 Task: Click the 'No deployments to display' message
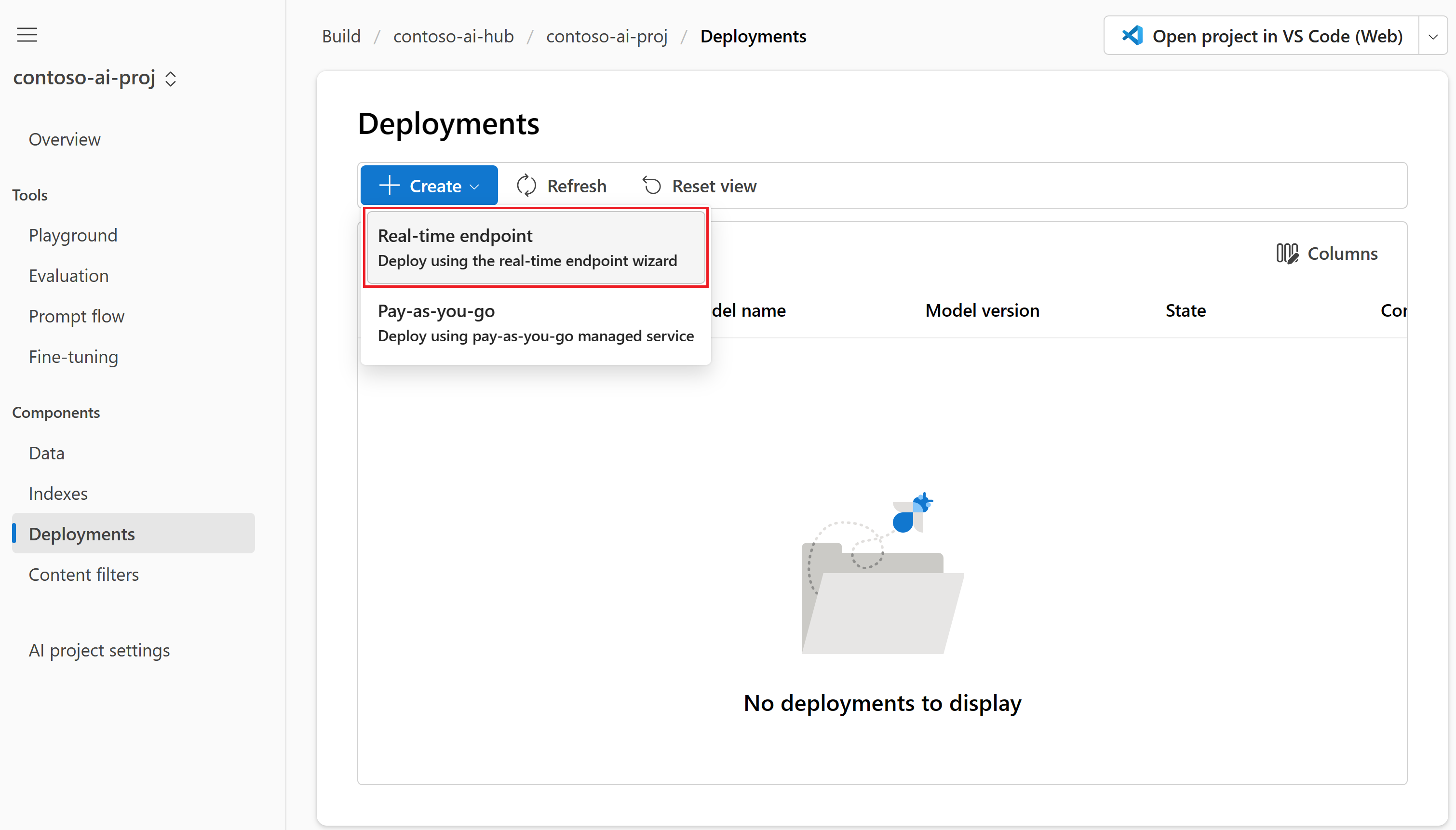pos(882,703)
